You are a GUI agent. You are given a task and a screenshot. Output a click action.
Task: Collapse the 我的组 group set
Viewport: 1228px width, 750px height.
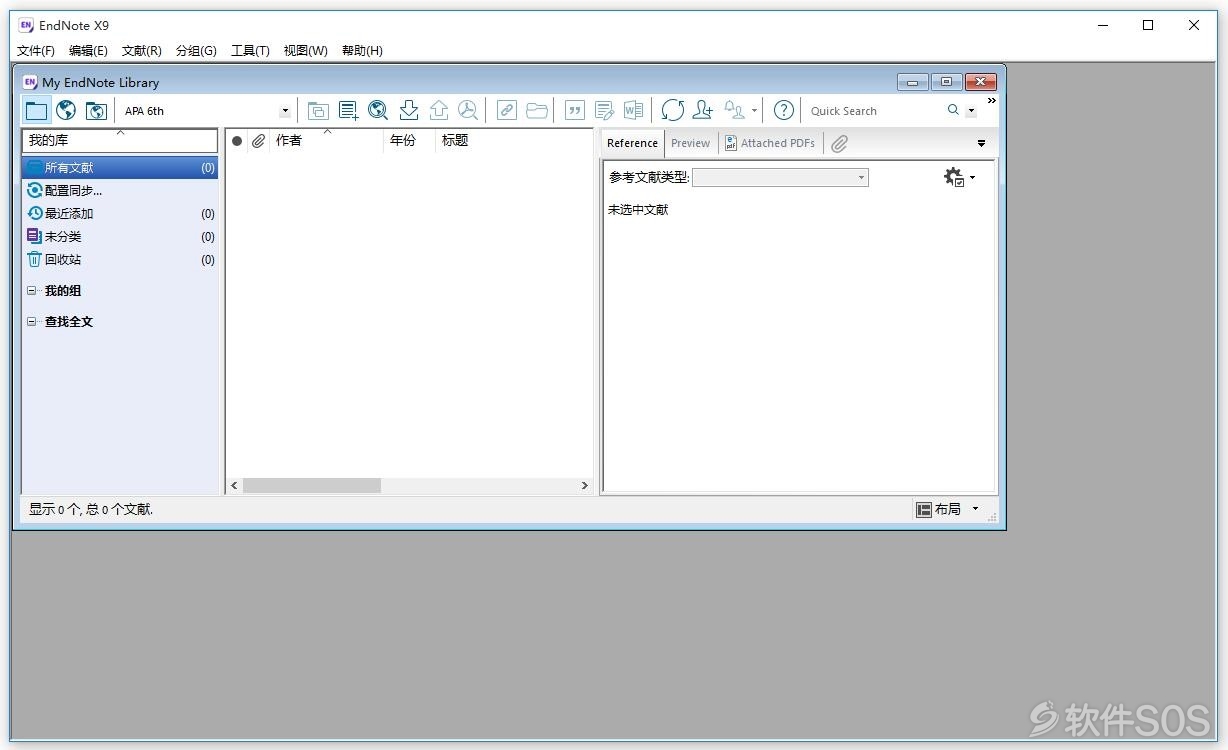tap(32, 291)
